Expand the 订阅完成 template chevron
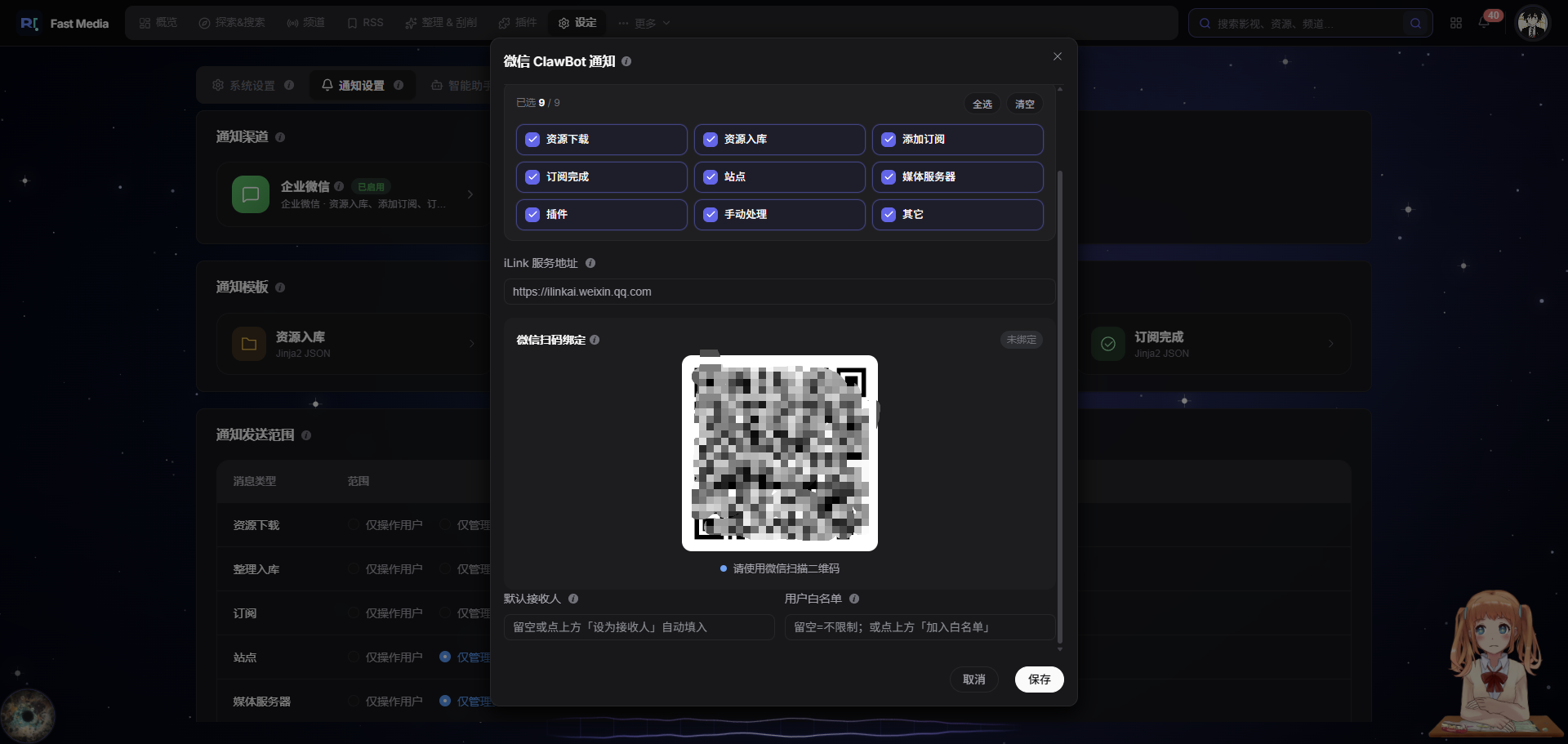The image size is (1568, 744). tap(1331, 344)
